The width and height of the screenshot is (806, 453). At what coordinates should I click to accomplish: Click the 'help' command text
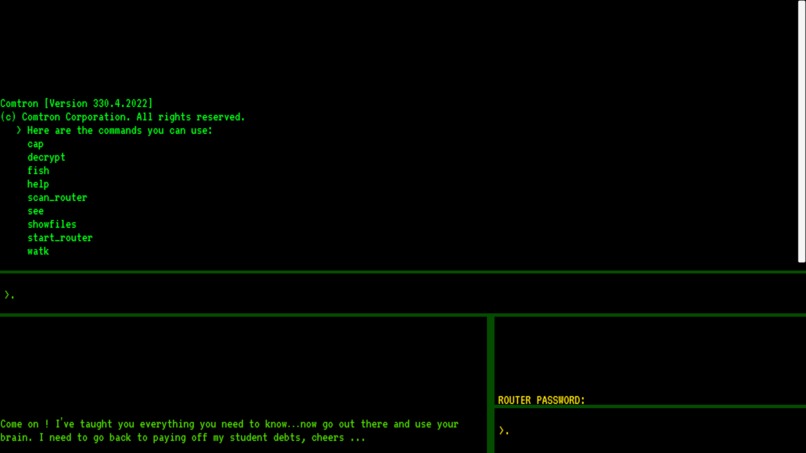(38, 184)
